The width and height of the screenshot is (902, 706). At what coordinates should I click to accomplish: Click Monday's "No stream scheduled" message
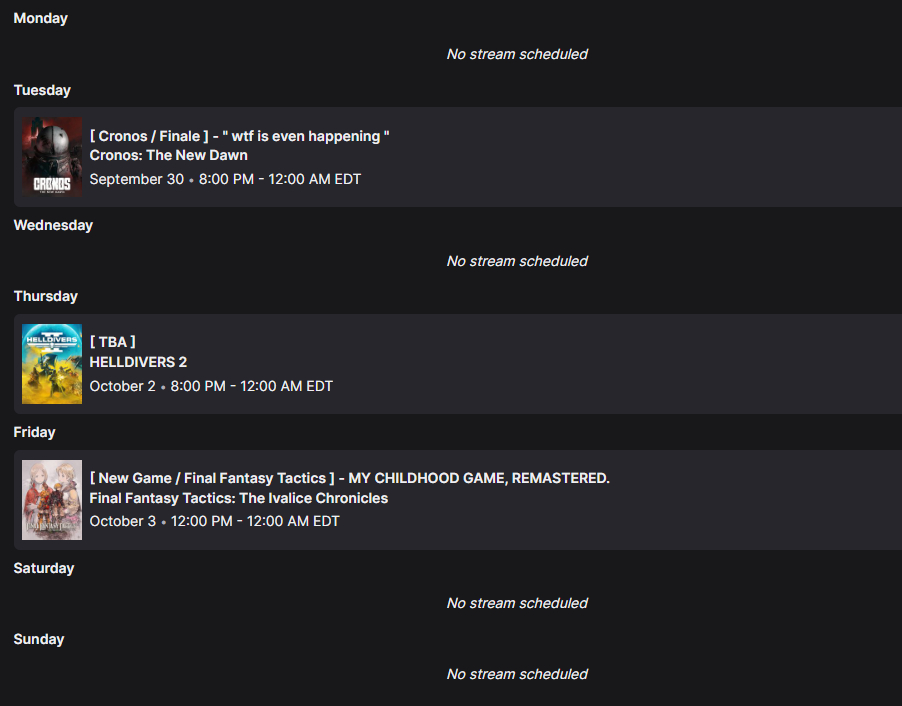pos(517,54)
